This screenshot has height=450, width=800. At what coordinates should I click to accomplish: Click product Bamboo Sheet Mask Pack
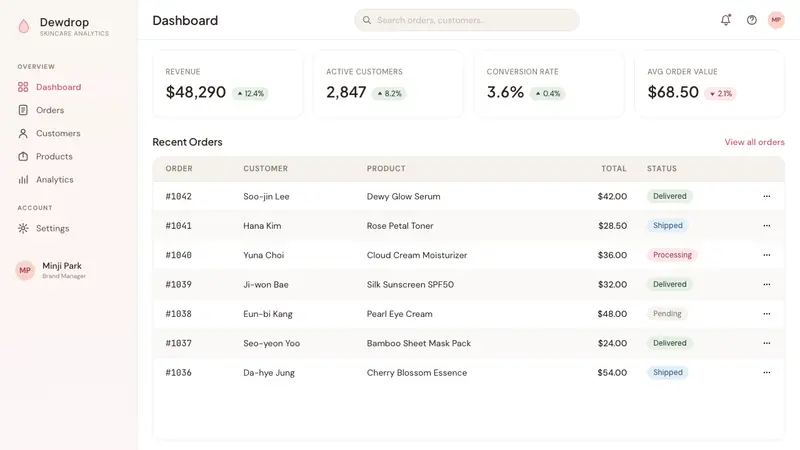click(419, 343)
